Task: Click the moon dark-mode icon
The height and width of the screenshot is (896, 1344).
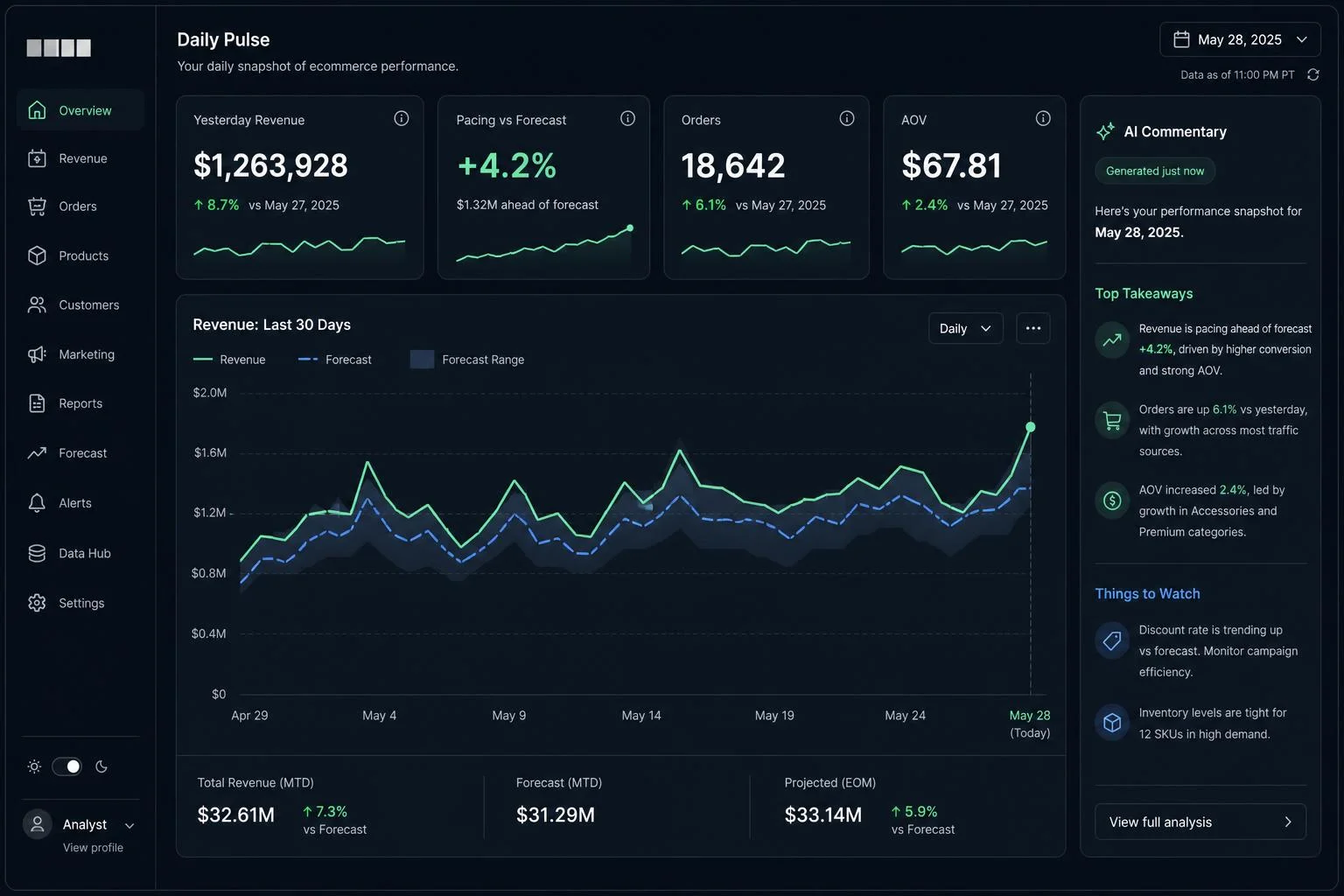Action: [101, 766]
